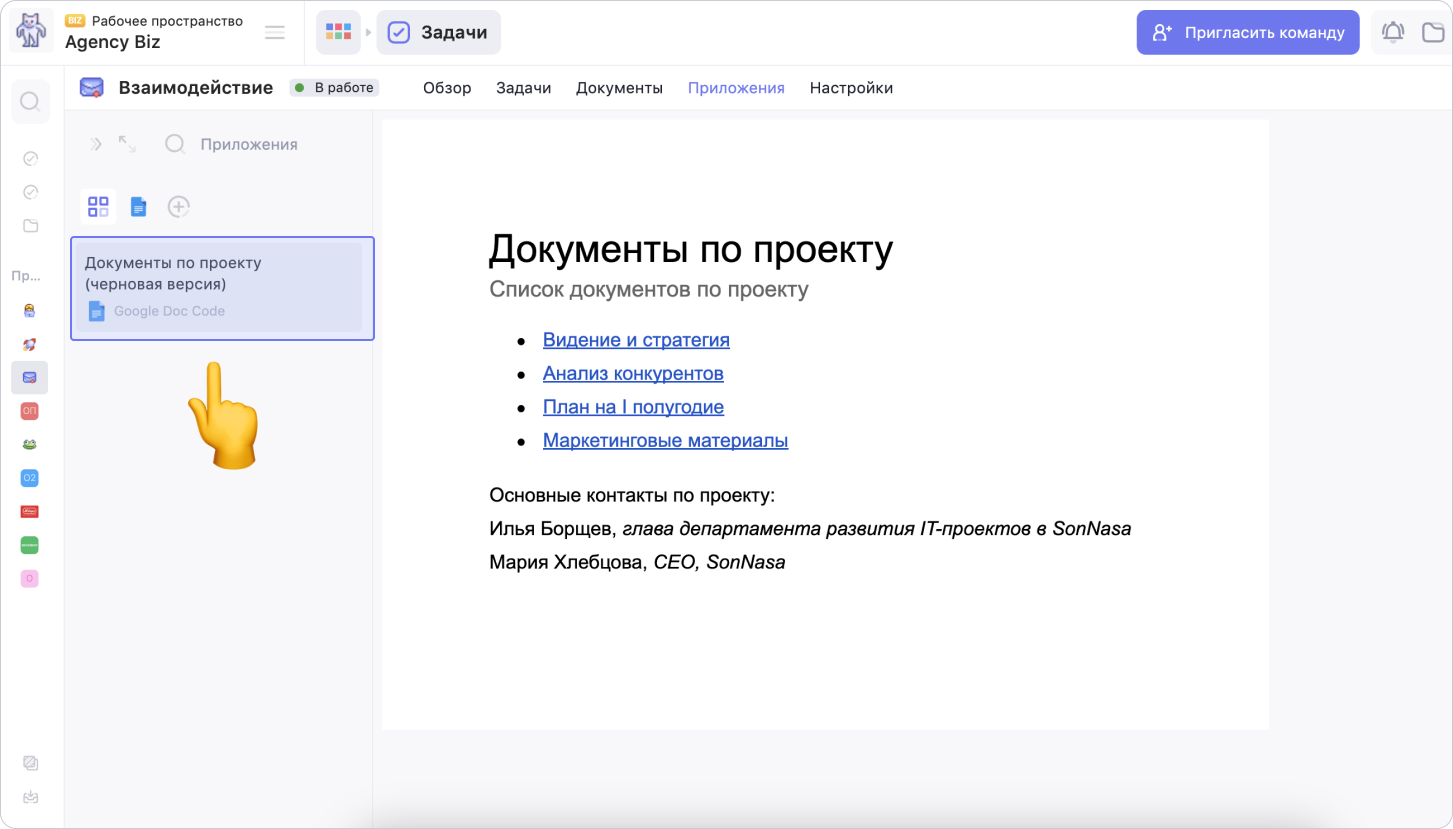Open the rocket project in sidebar

(x=30, y=344)
